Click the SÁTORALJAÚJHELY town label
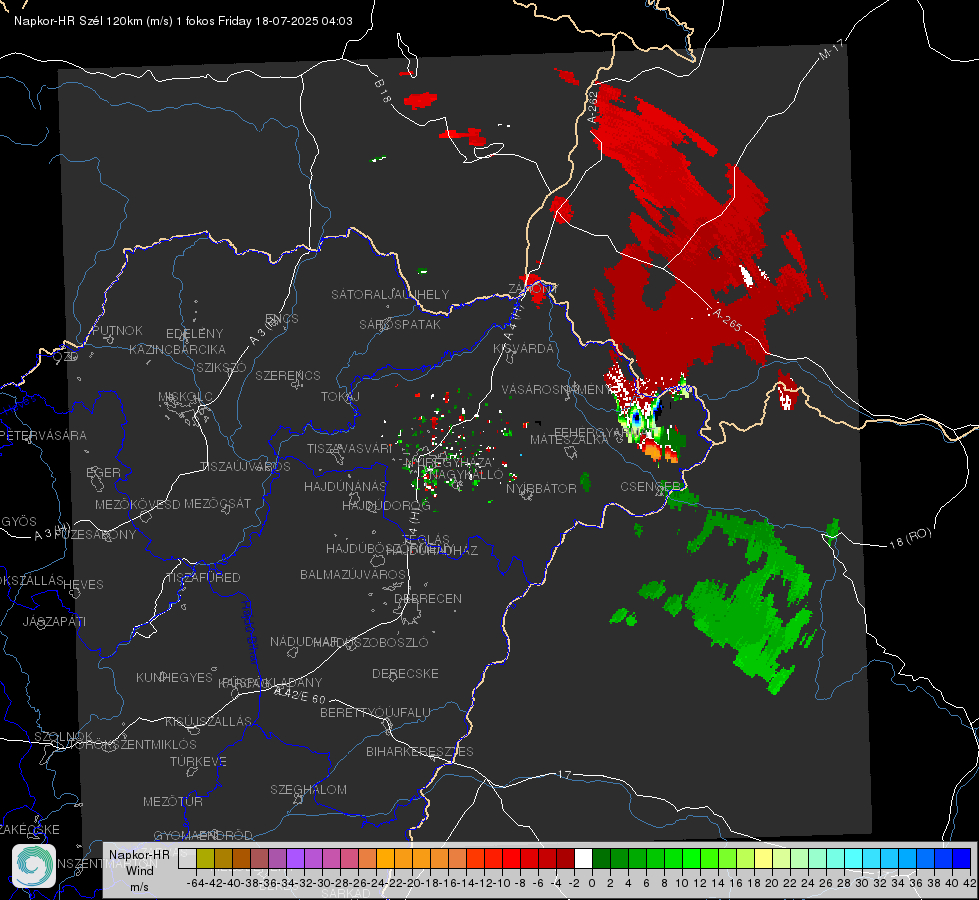The height and width of the screenshot is (900, 979). 390,294
